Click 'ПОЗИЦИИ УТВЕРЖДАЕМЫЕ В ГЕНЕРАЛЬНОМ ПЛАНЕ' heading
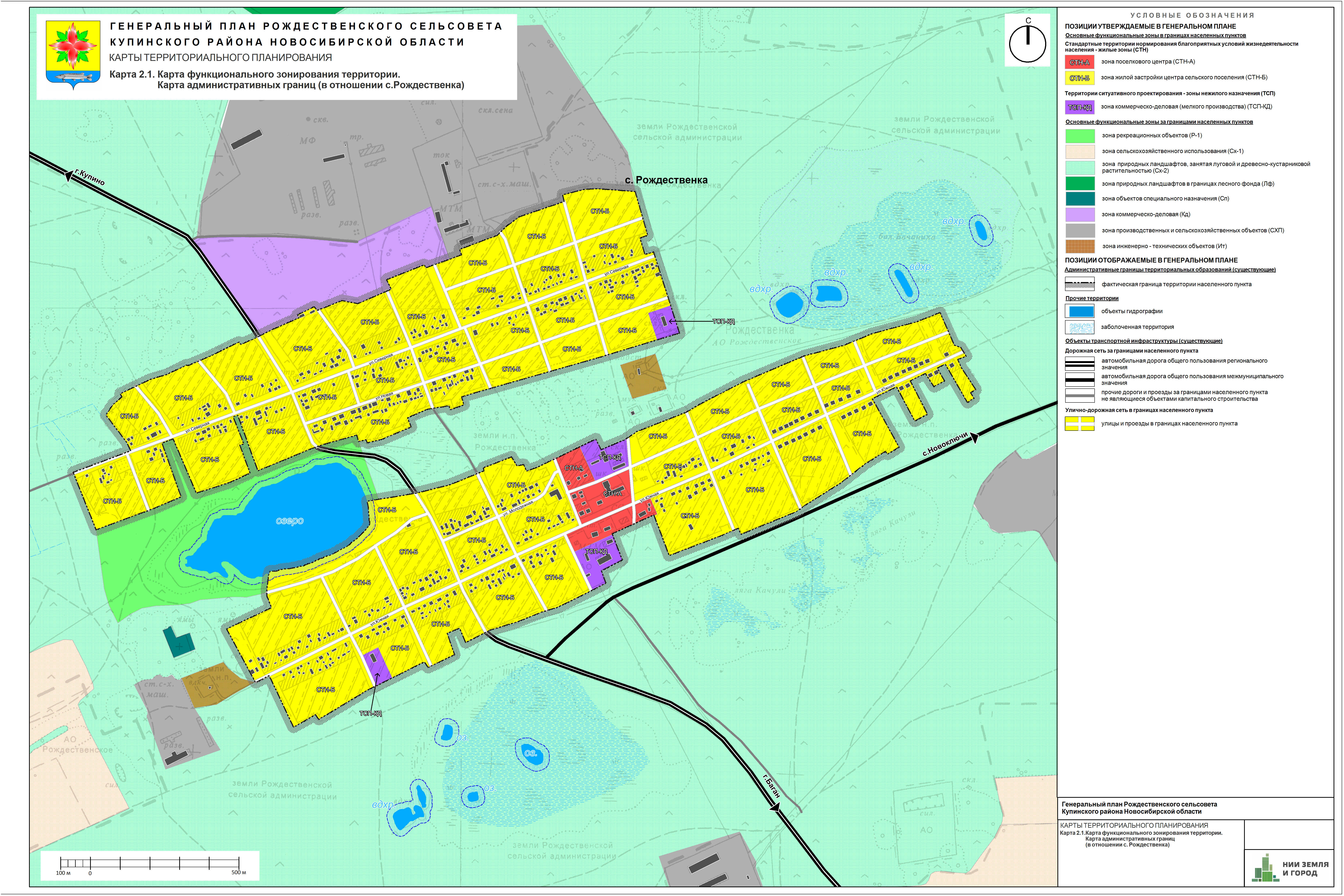The height and width of the screenshot is (896, 1344). (x=1150, y=26)
